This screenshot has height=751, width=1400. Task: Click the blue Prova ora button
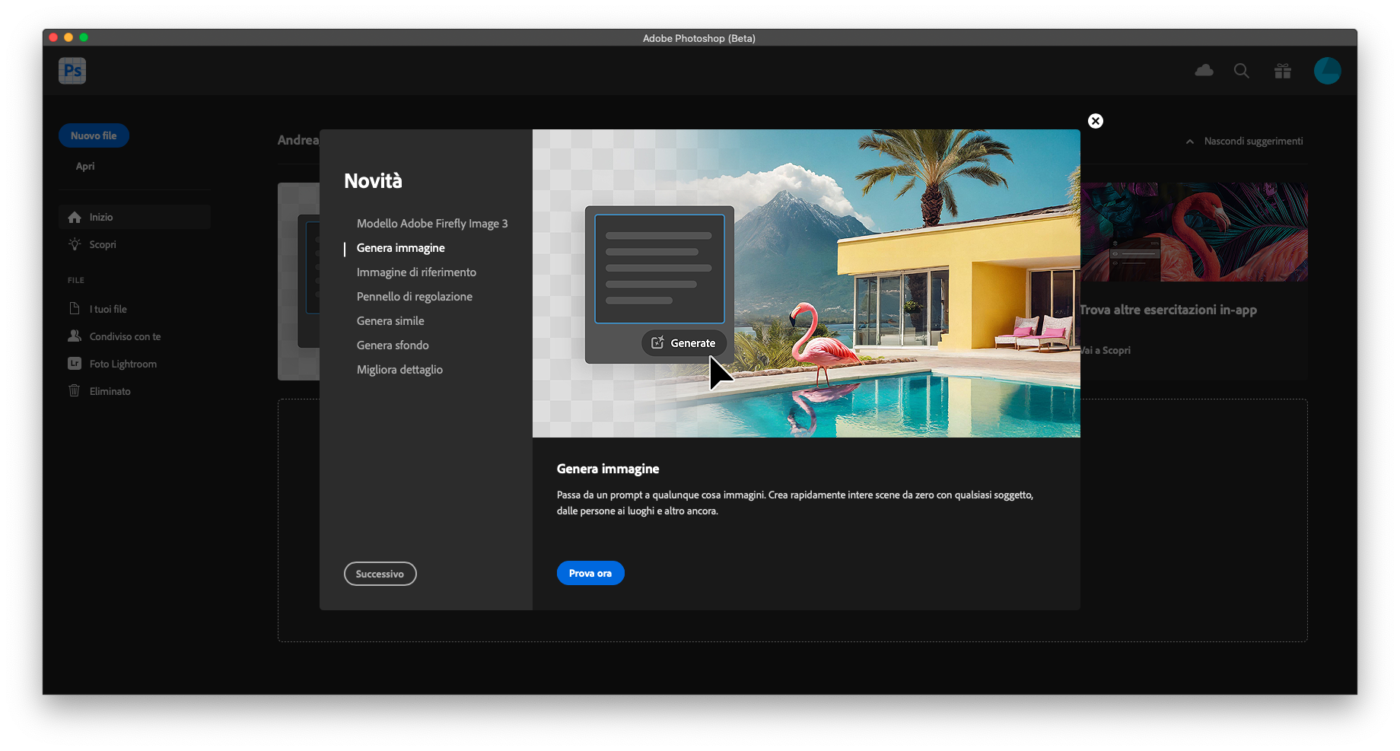[x=590, y=573]
